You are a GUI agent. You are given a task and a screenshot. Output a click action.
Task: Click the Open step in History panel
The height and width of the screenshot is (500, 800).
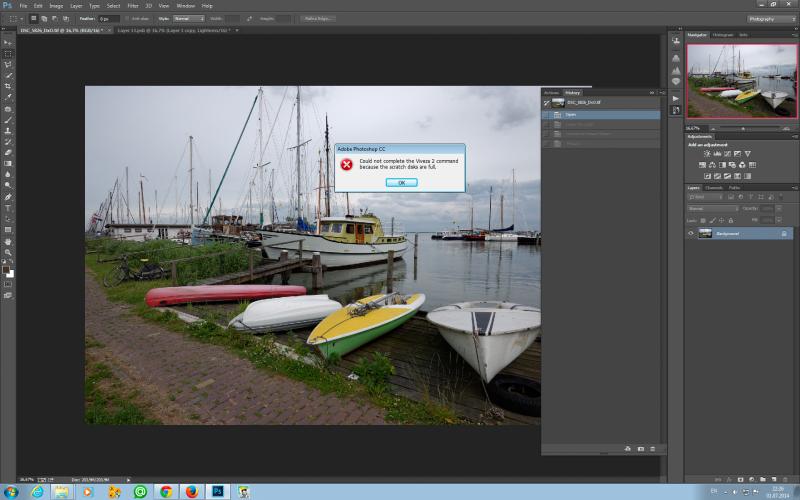(x=601, y=115)
